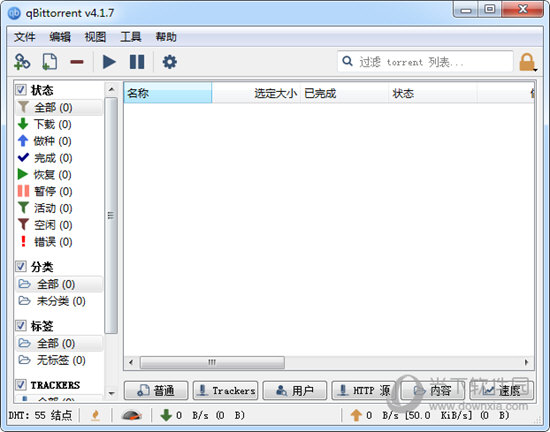Select 全部 (0) under 分类

(x=59, y=284)
